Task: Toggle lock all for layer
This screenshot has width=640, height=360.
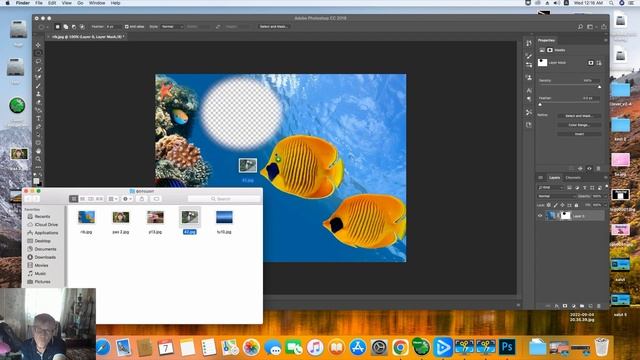Action: (x=576, y=205)
